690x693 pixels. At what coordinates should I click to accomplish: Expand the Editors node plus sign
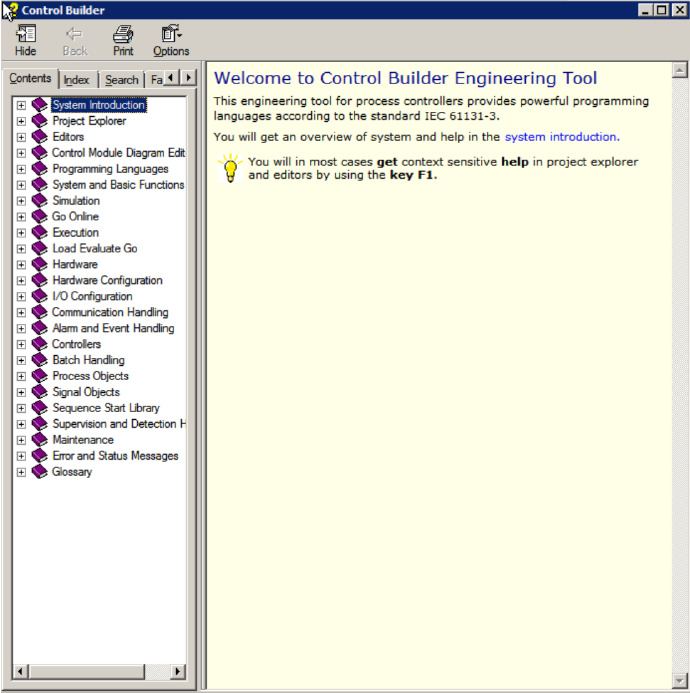[x=21, y=137]
